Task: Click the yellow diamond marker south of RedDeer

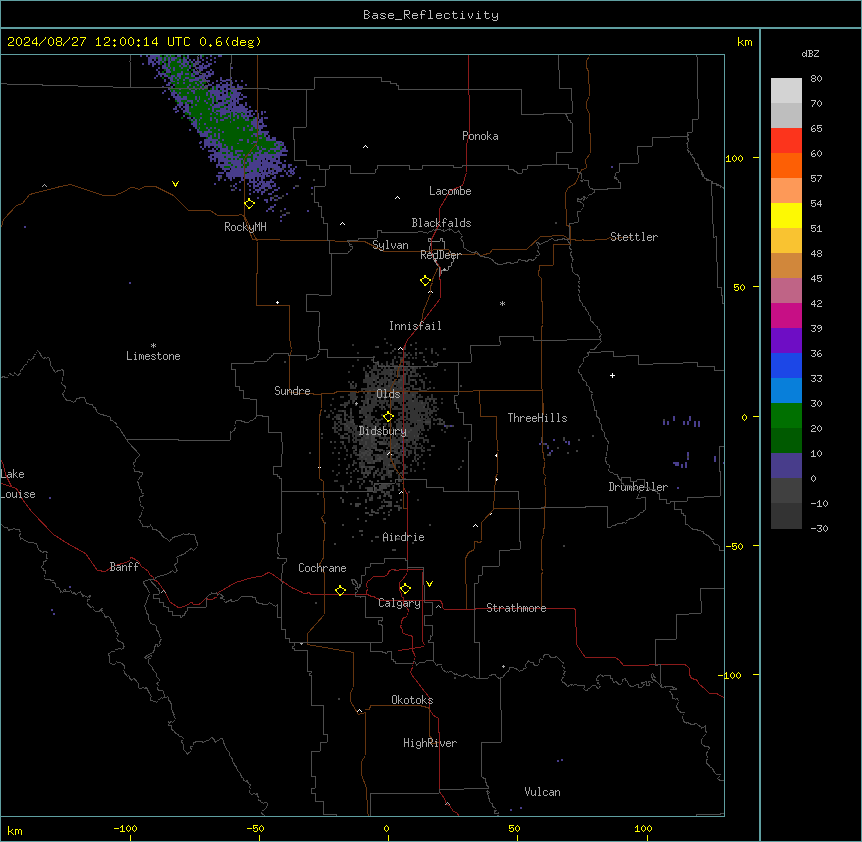Action: coord(426,281)
